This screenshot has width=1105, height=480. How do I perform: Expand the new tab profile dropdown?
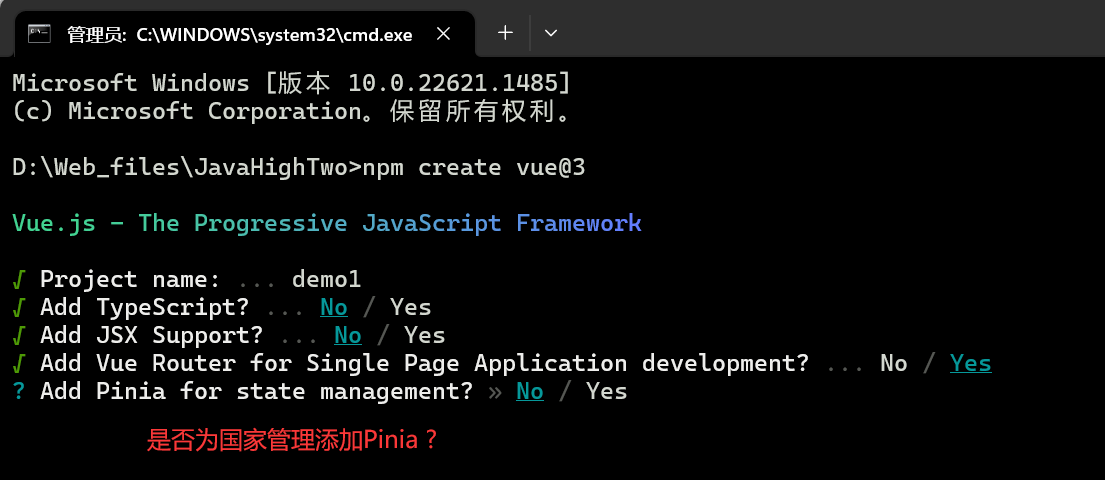[x=551, y=32]
